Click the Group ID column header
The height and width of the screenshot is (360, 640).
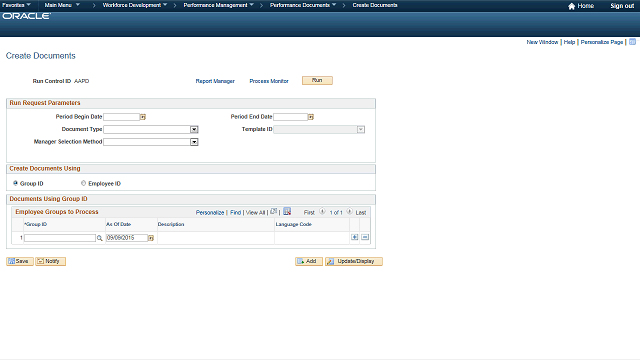[x=36, y=224]
